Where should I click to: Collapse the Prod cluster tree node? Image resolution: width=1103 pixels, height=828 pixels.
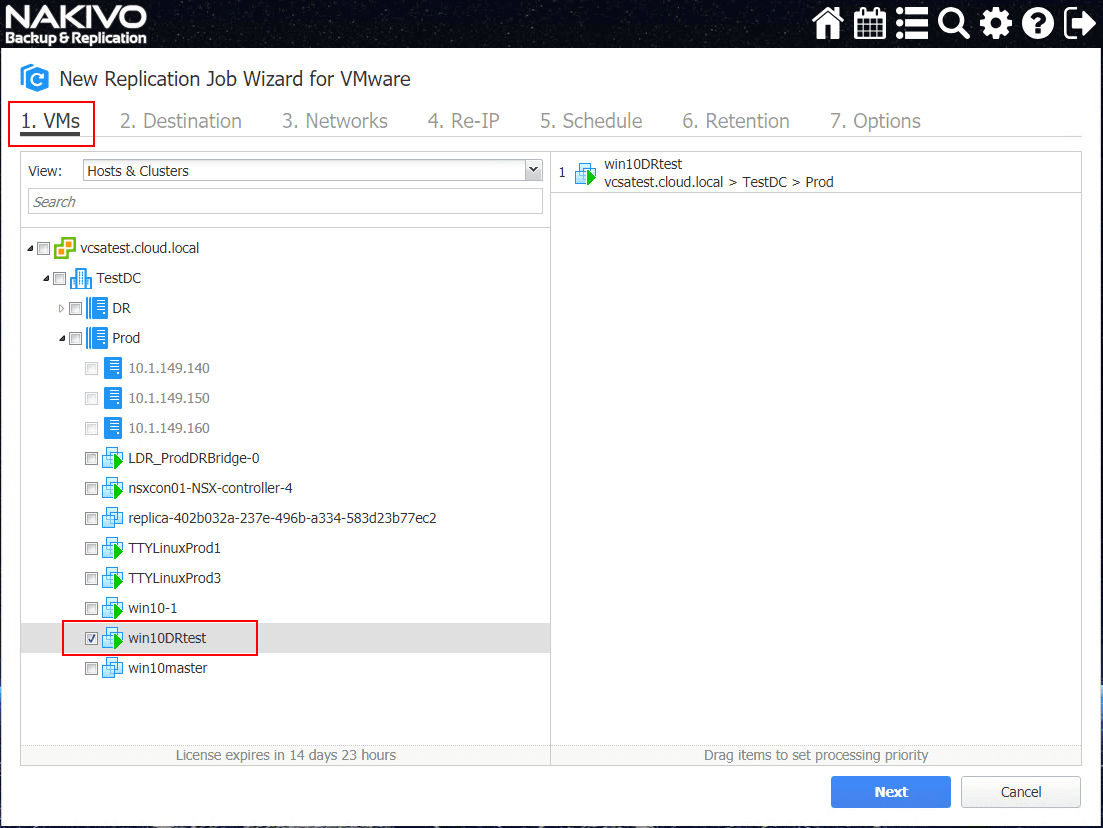pyautogui.click(x=61, y=338)
